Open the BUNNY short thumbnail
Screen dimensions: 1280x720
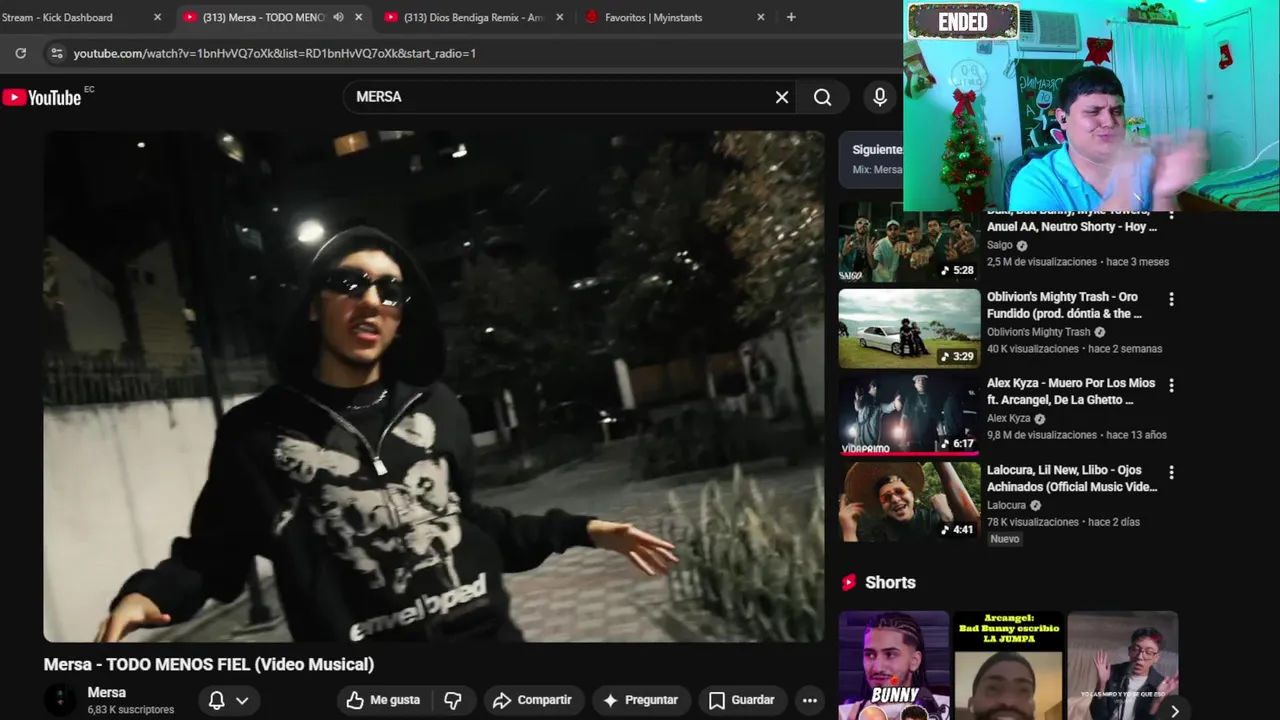point(893,665)
